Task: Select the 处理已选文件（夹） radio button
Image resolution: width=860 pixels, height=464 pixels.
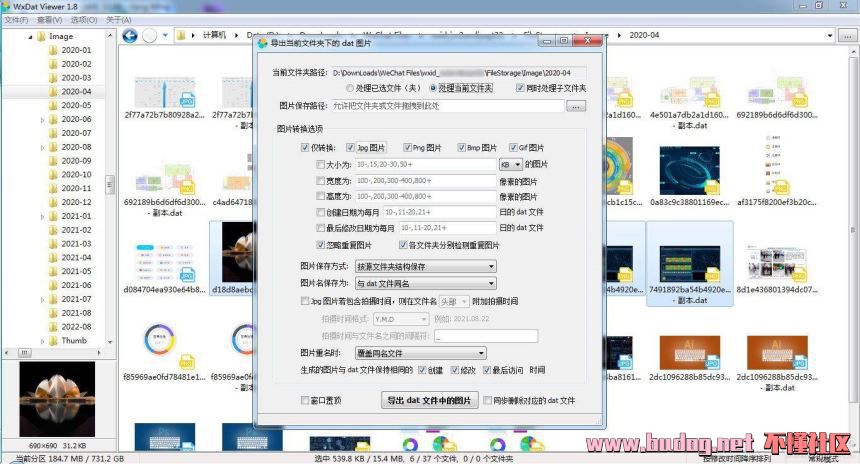Action: click(349, 88)
